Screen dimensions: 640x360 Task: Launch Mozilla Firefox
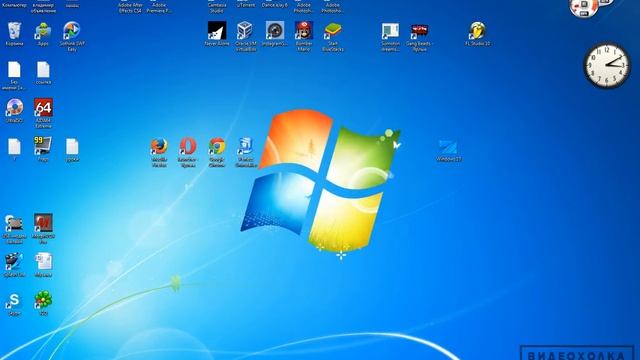tap(159, 147)
